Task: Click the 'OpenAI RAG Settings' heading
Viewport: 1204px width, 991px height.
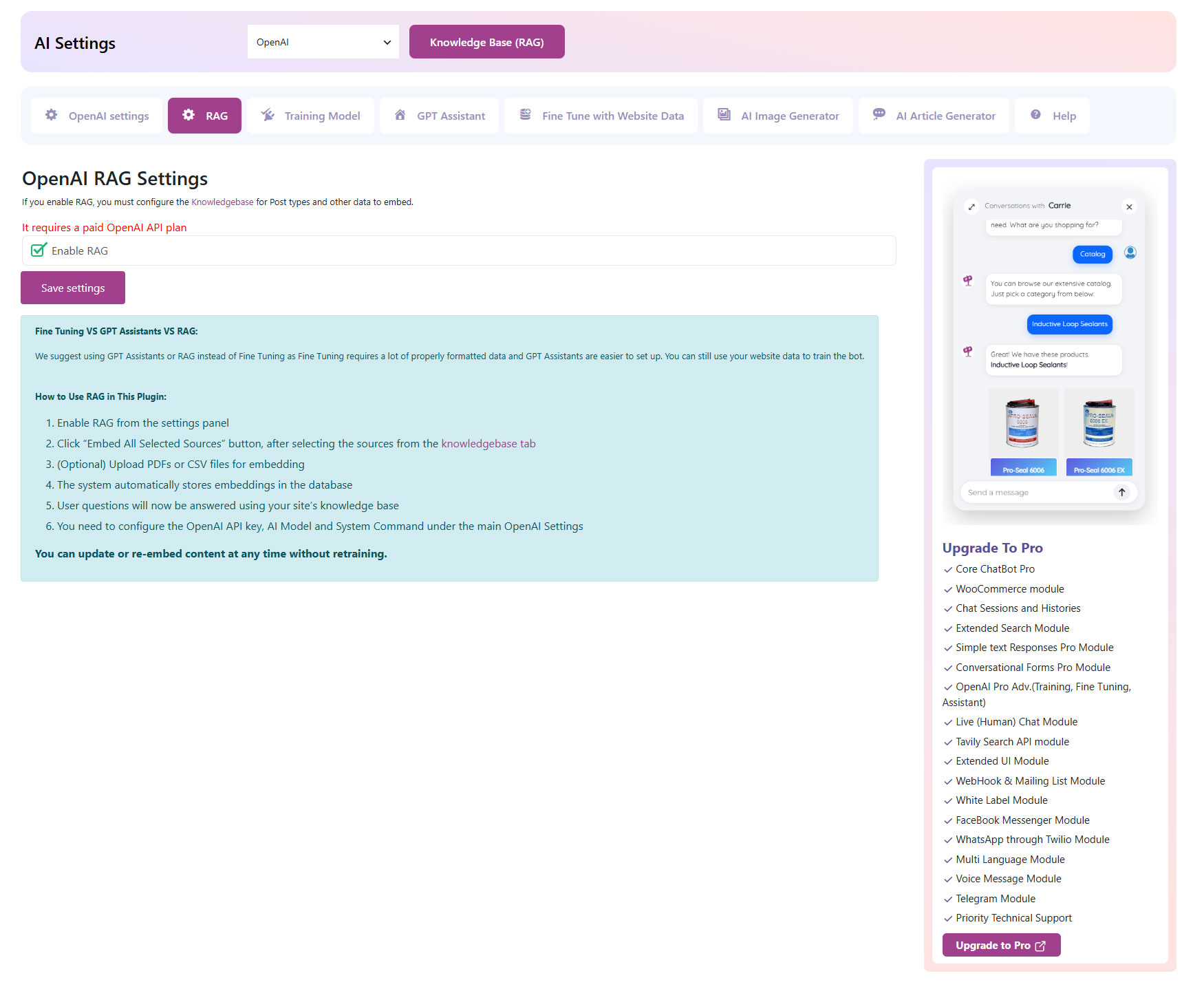Action: (115, 179)
